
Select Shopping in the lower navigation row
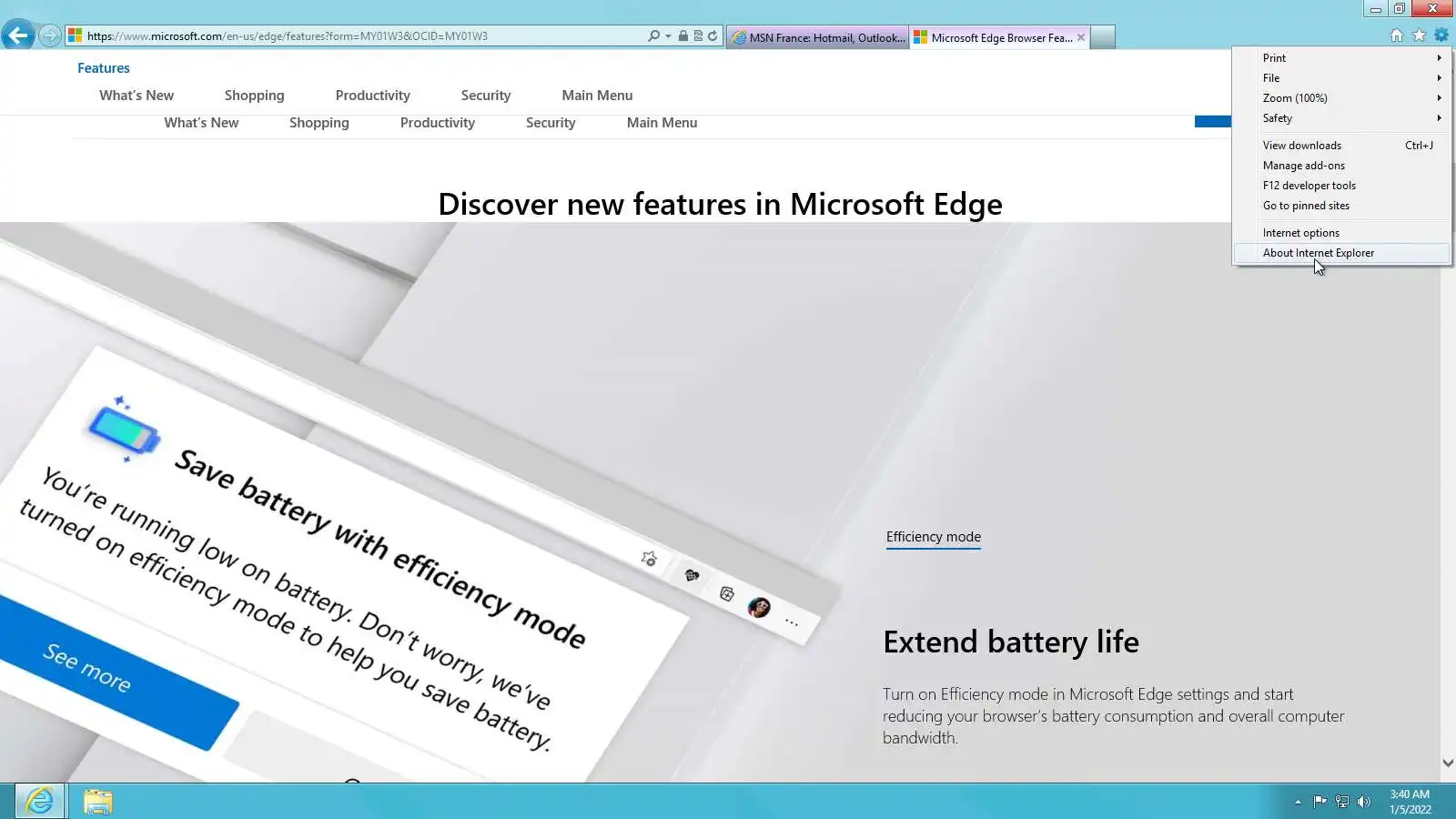pyautogui.click(x=319, y=123)
